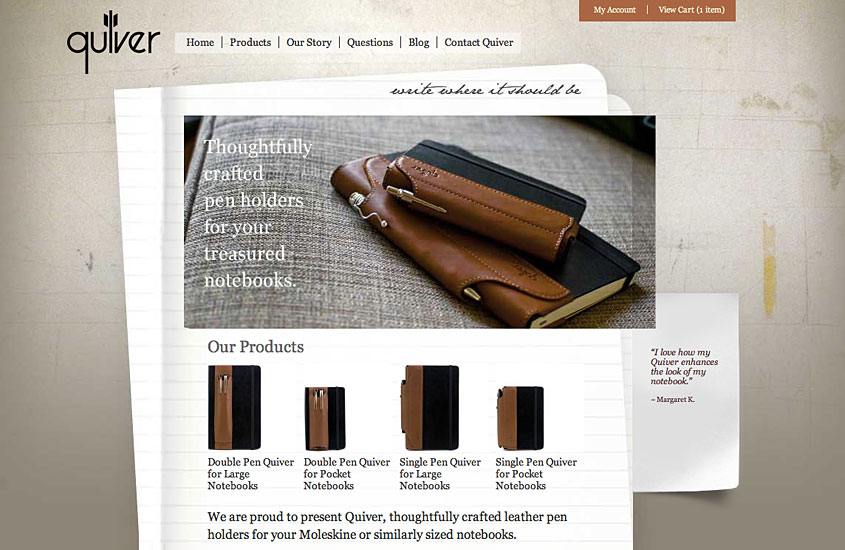Click the hero pen holder banner image
845x550 pixels.
(x=419, y=221)
